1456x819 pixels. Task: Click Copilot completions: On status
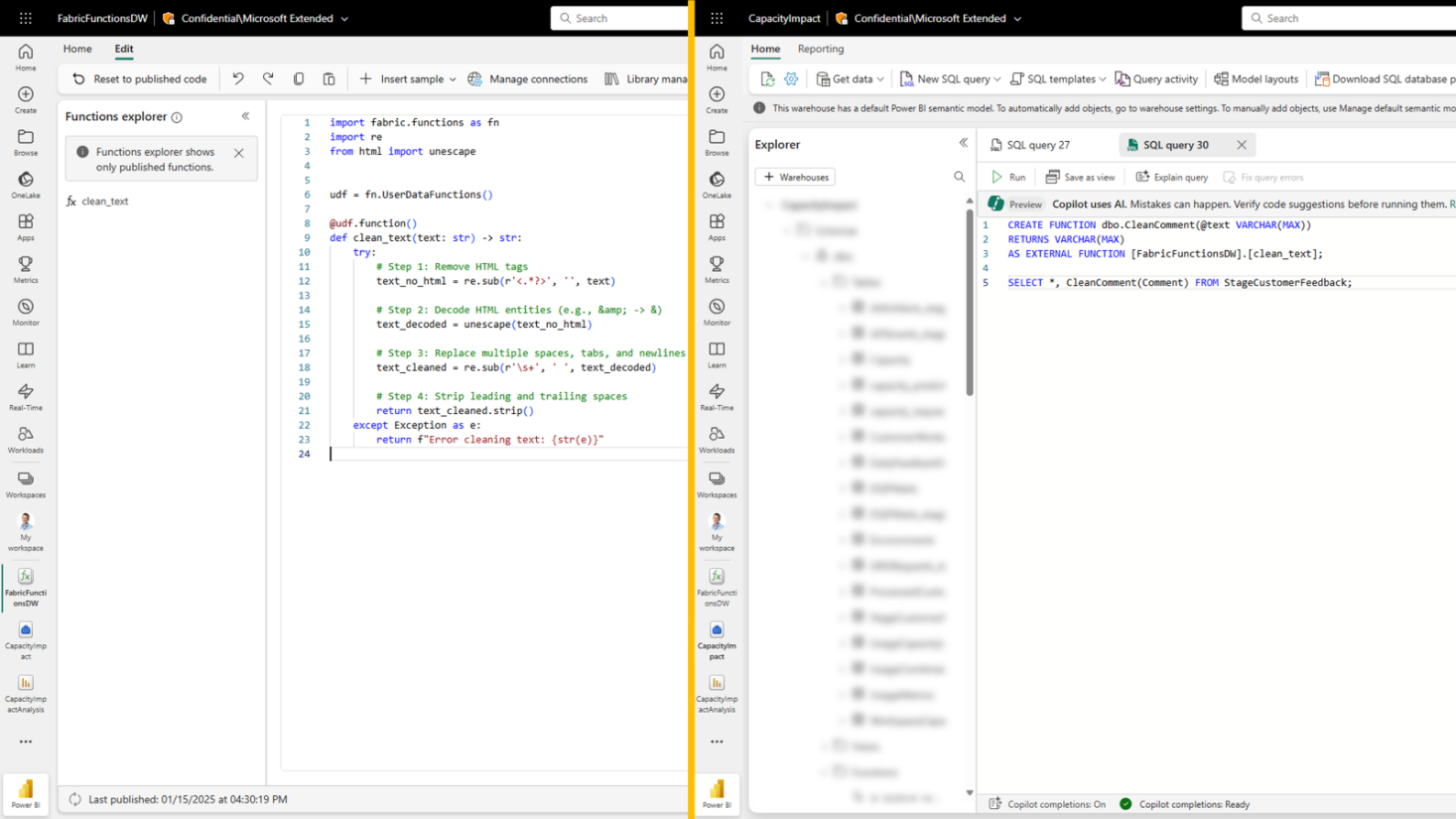(x=1047, y=804)
